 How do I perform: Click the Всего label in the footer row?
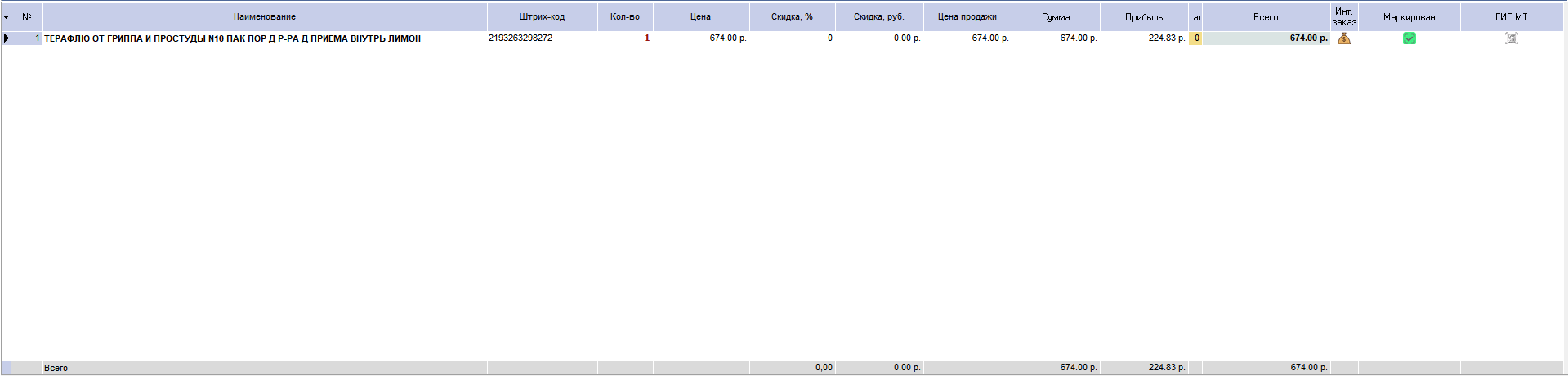tap(56, 368)
